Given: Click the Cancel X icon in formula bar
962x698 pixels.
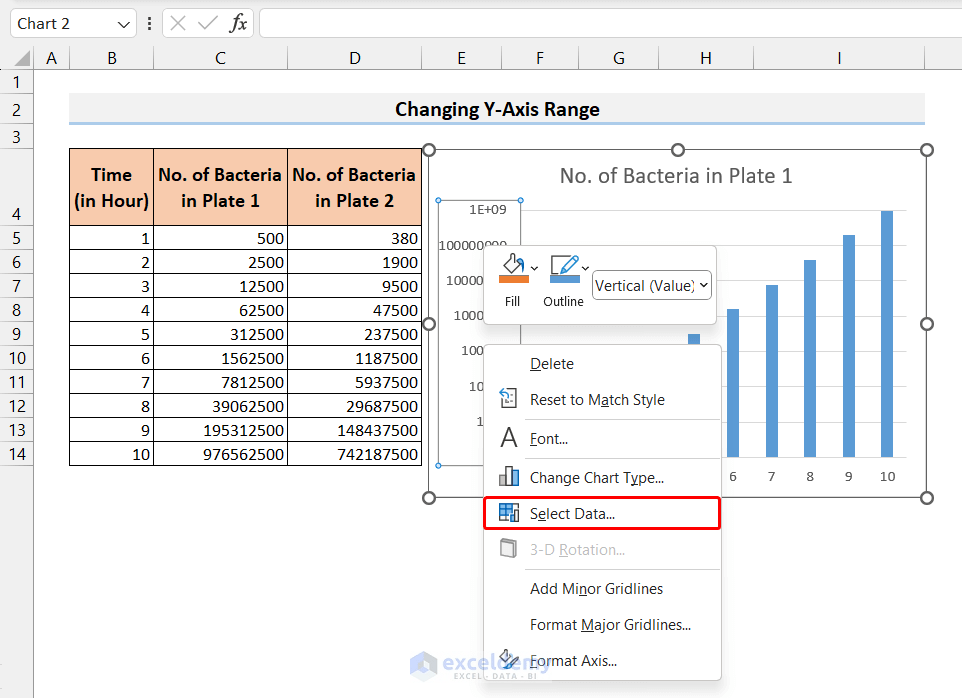Looking at the screenshot, I should 178,22.
